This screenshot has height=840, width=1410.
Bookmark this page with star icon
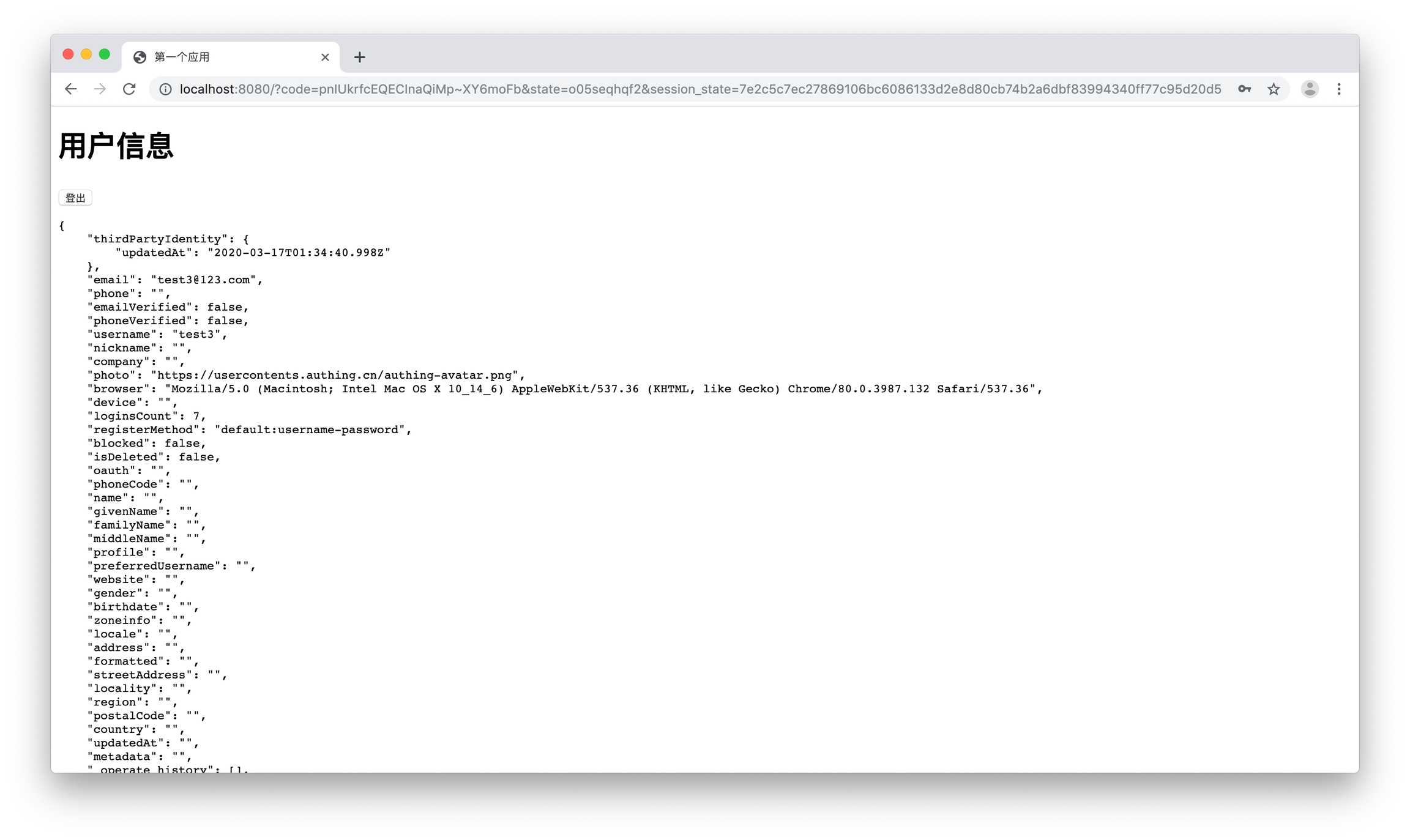(x=1274, y=89)
